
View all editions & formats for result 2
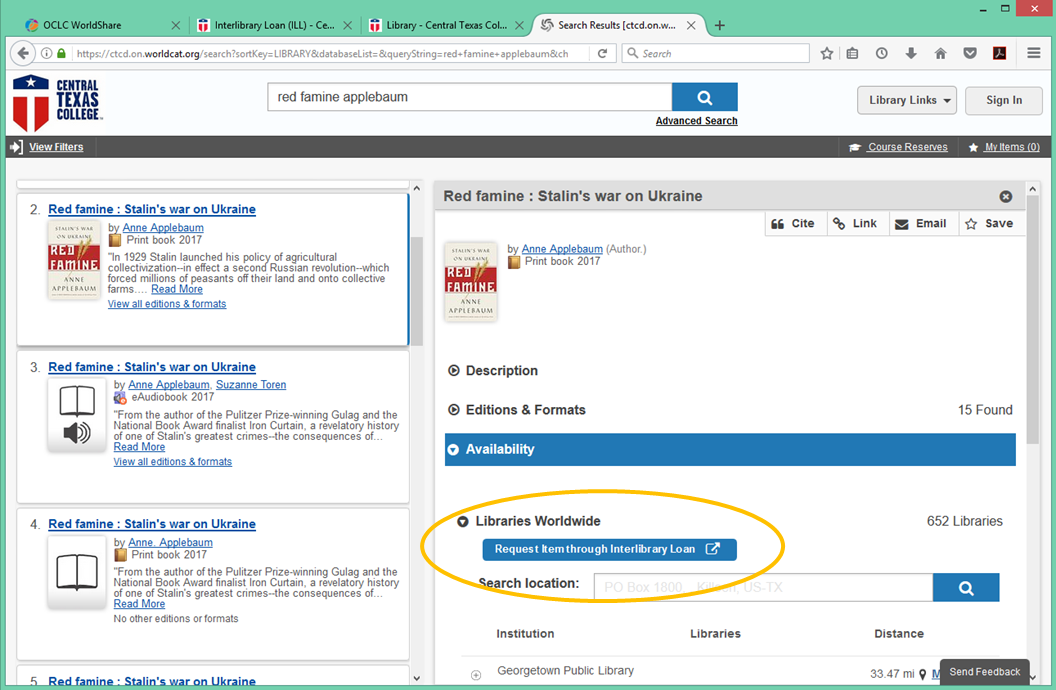click(x=167, y=304)
